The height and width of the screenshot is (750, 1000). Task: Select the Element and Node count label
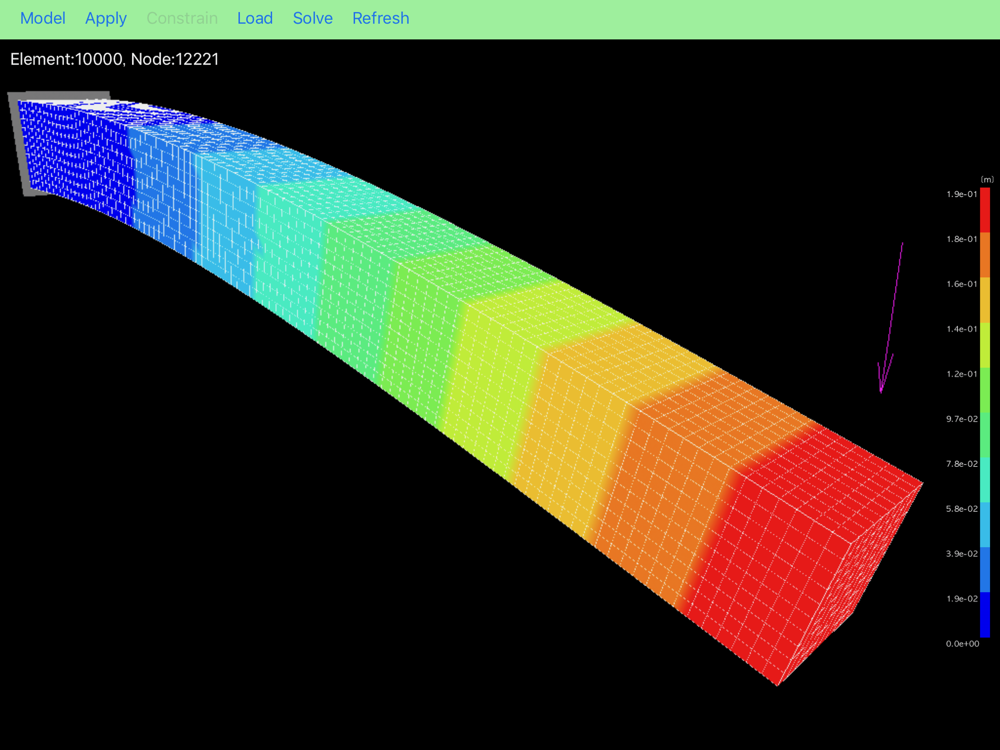115,59
